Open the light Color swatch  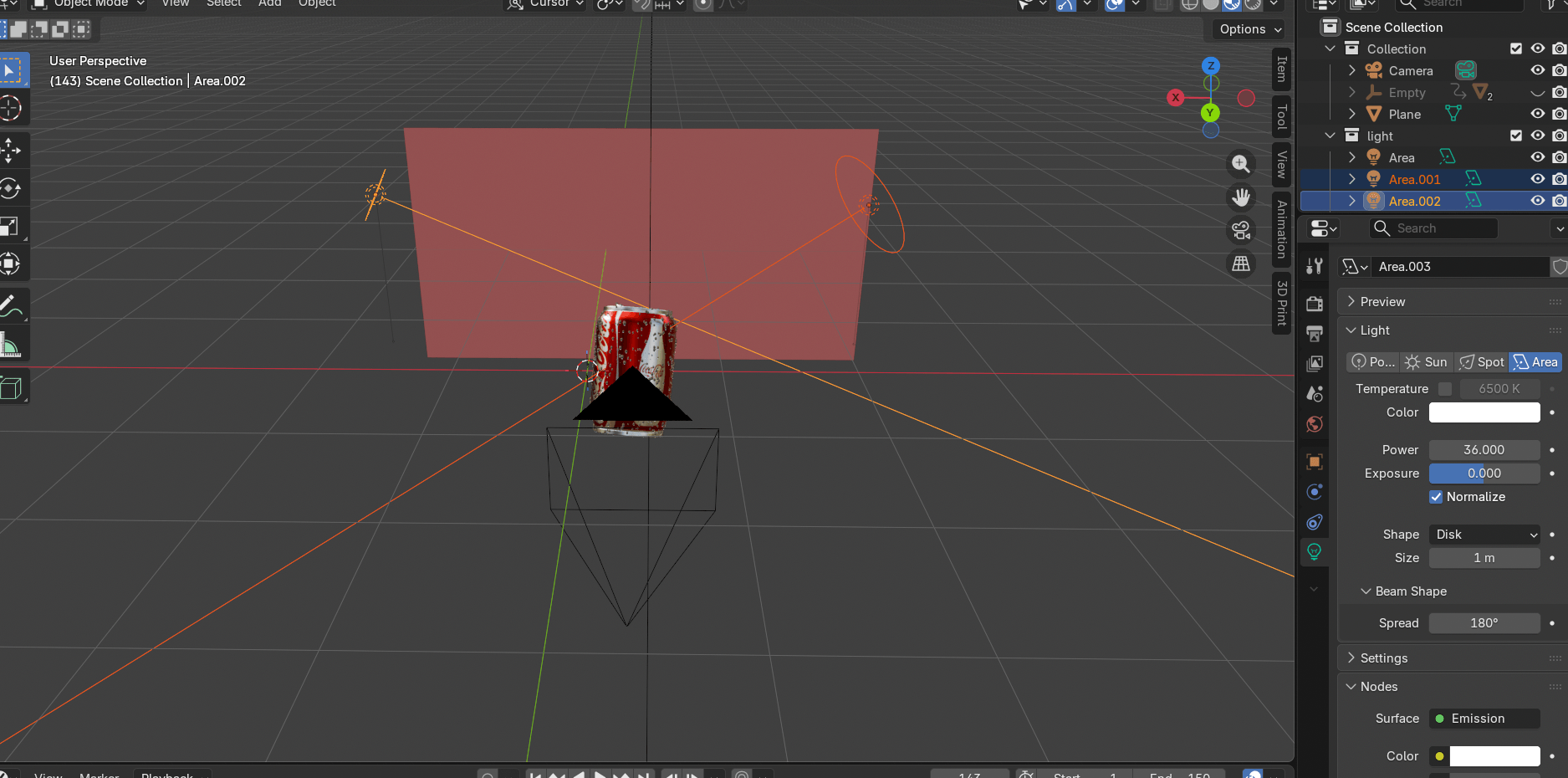pyautogui.click(x=1484, y=412)
